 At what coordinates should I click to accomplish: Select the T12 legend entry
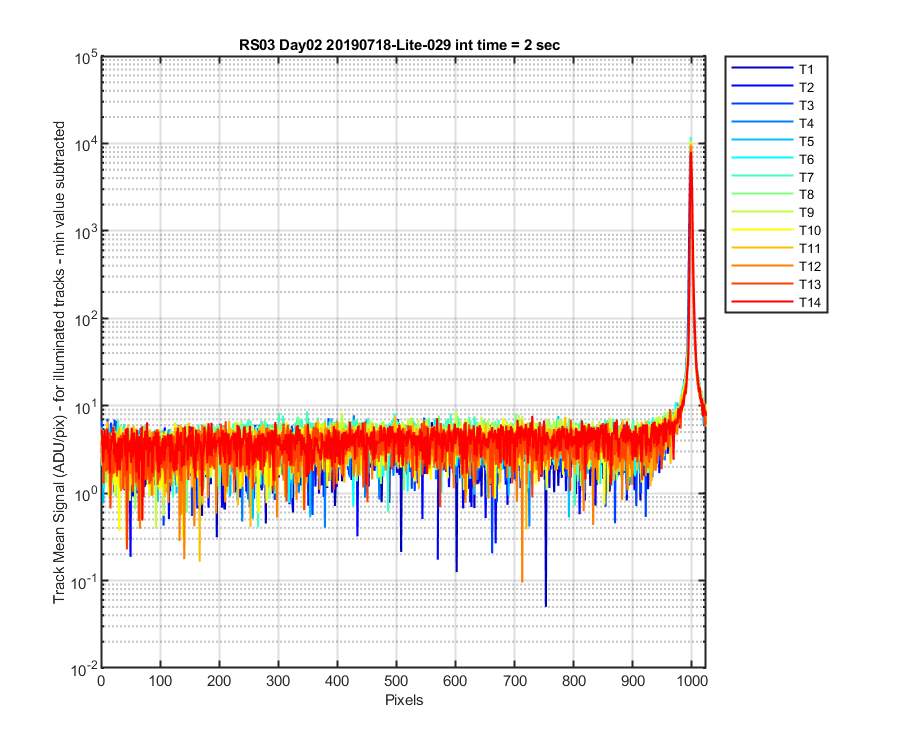coord(776,266)
